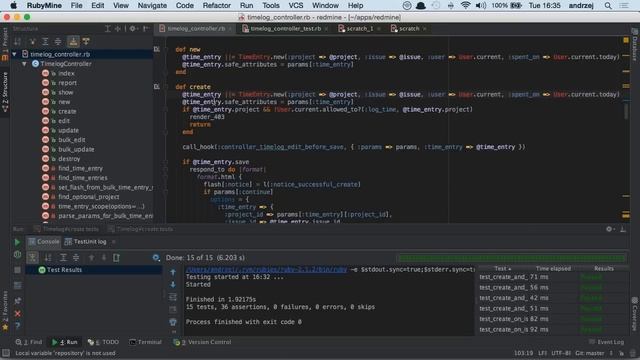This screenshot has height=360, width=640.
Task: Switch to scratch_1 editor tab
Action: 359,29
